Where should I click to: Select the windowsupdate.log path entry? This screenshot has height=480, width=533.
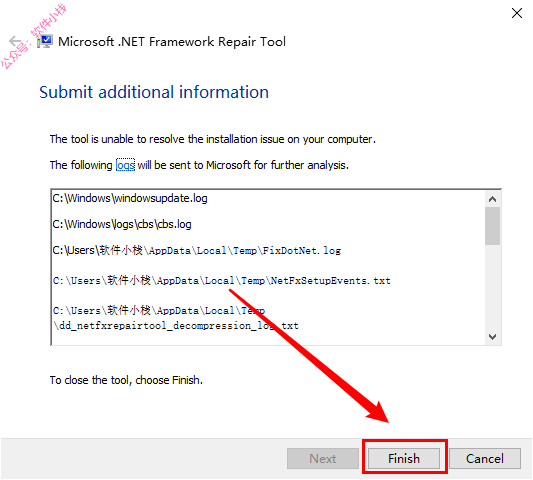tap(130, 198)
